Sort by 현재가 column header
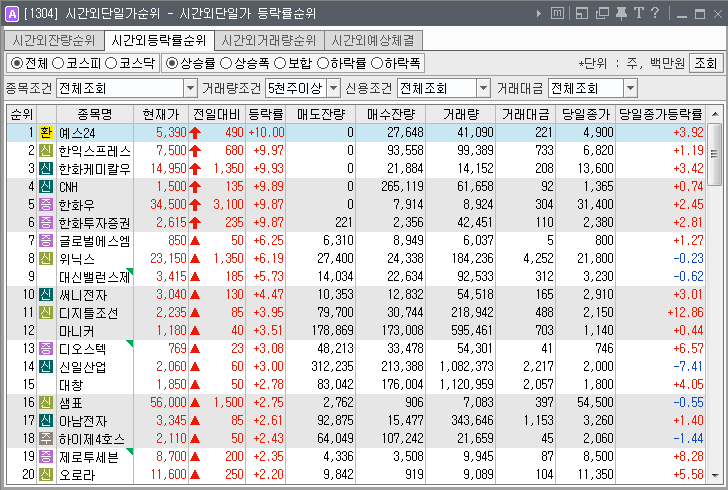 click(x=161, y=114)
